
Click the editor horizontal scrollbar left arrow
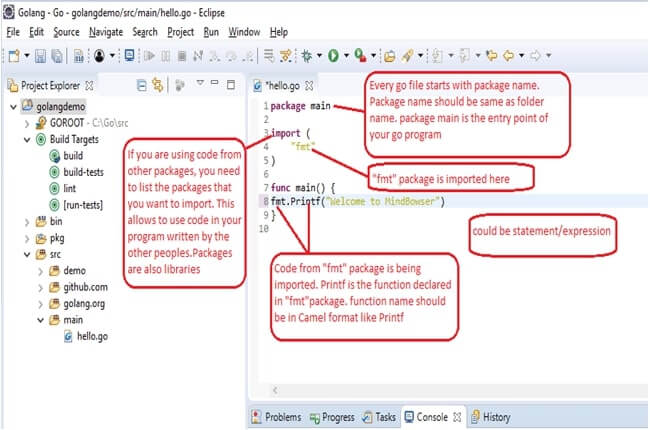pyautogui.click(x=272, y=389)
